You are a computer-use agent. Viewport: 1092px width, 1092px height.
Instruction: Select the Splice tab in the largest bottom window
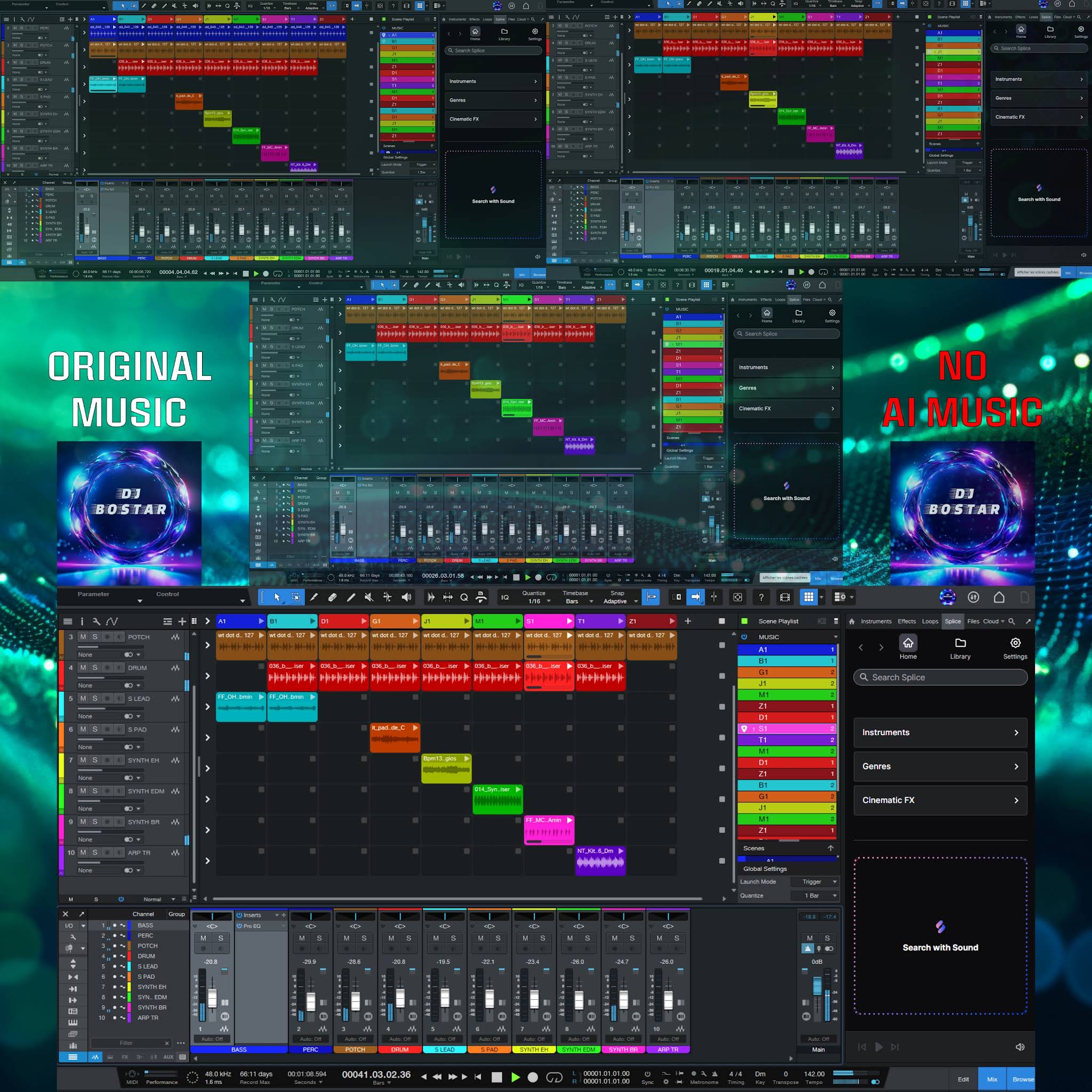click(x=952, y=621)
